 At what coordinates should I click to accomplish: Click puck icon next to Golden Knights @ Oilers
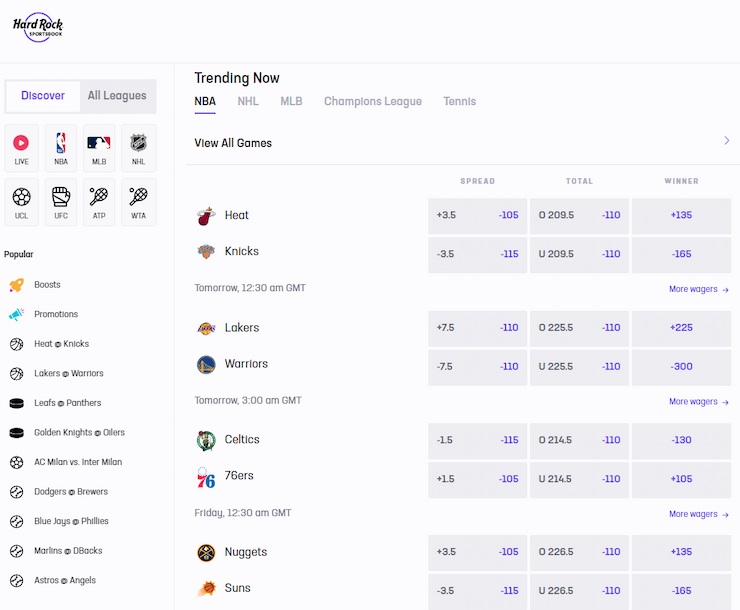pyautogui.click(x=17, y=433)
